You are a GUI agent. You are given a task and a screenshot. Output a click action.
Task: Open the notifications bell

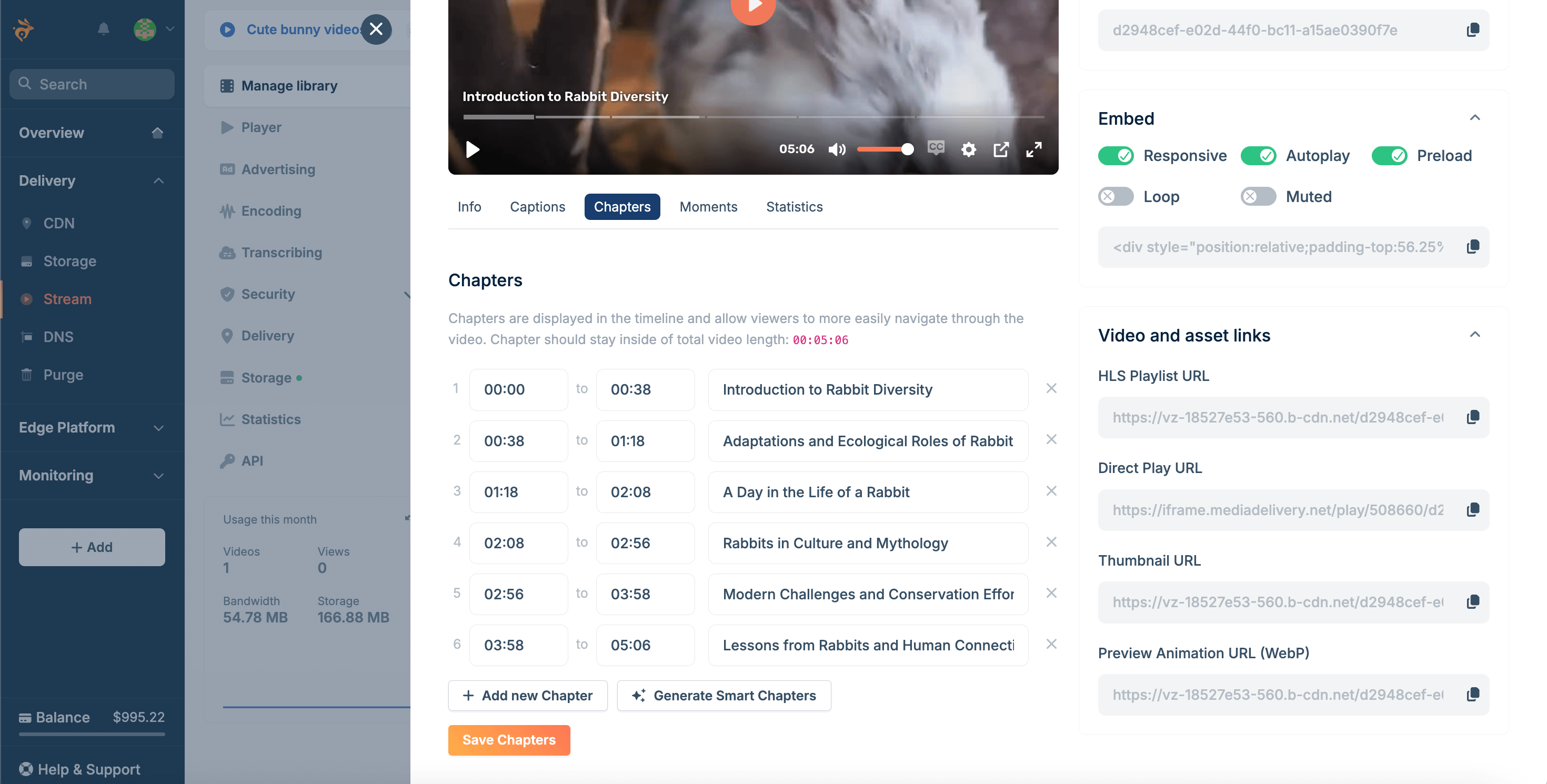coord(103,29)
